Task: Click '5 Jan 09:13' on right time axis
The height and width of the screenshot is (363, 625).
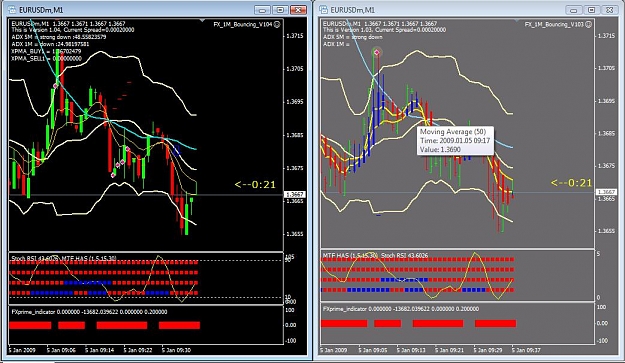Action: 411,350
